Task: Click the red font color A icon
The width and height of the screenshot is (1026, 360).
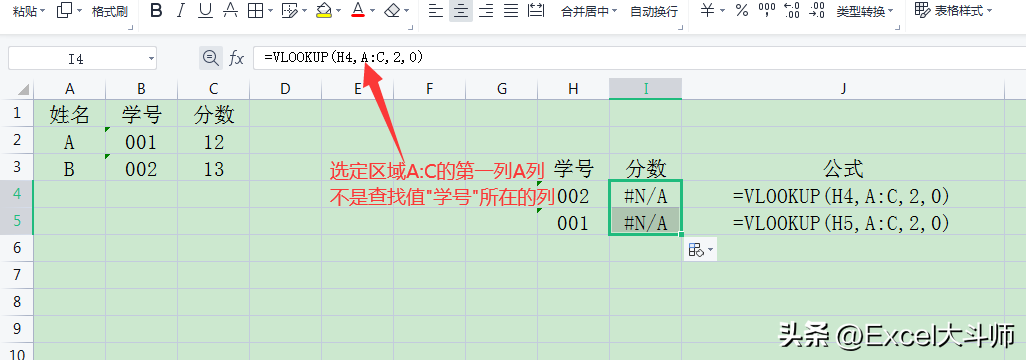Action: (x=358, y=10)
